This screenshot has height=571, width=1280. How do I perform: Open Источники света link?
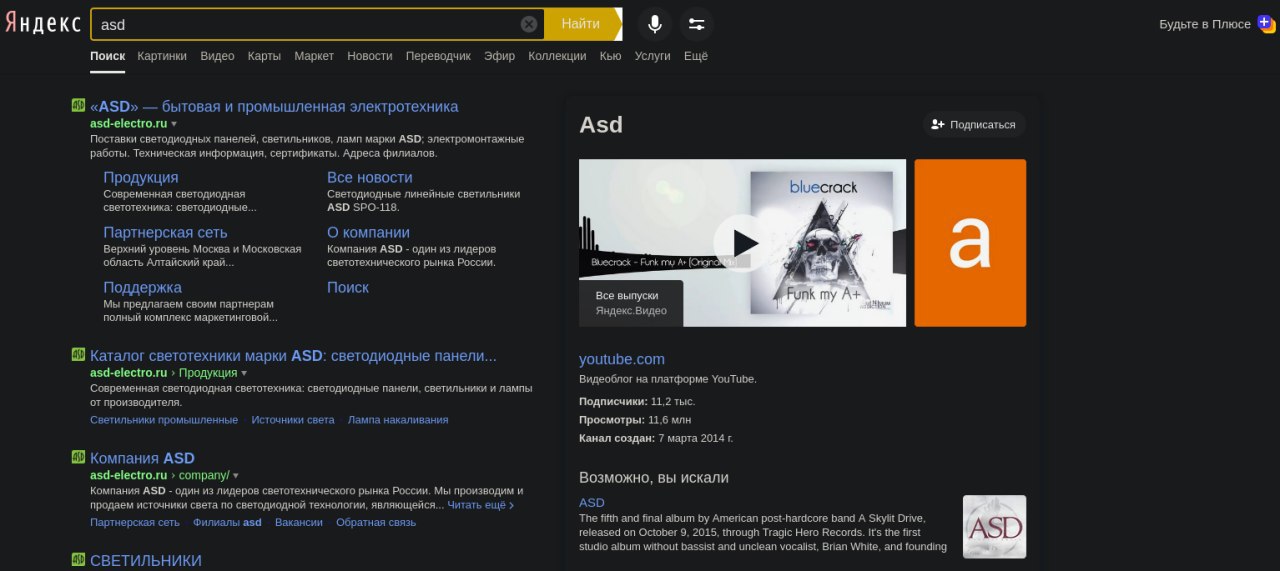293,420
